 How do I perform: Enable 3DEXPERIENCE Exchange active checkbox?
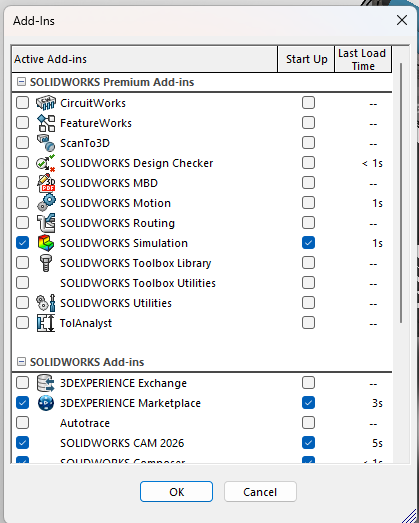pyautogui.click(x=22, y=383)
